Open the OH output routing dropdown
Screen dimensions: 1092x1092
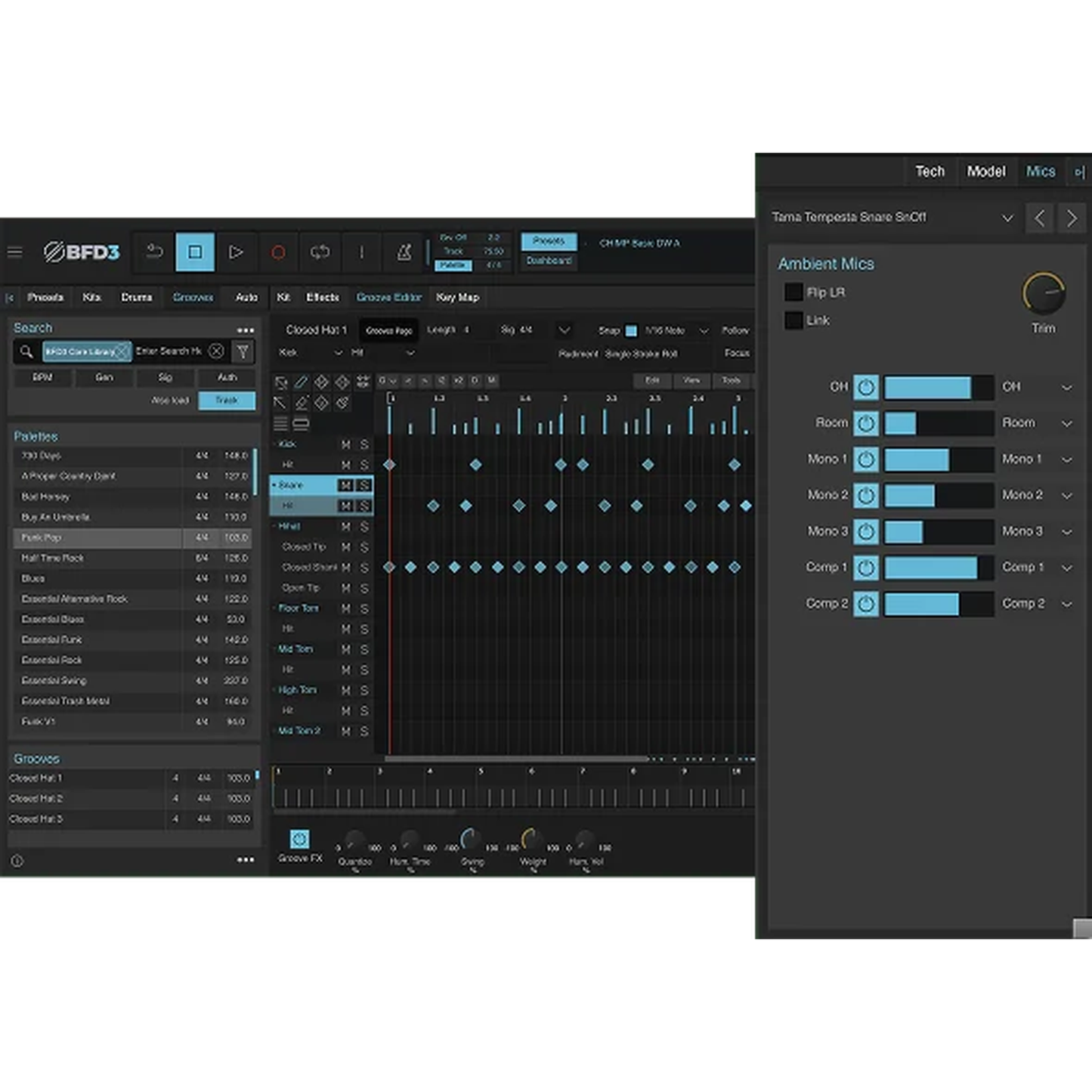click(x=1066, y=386)
